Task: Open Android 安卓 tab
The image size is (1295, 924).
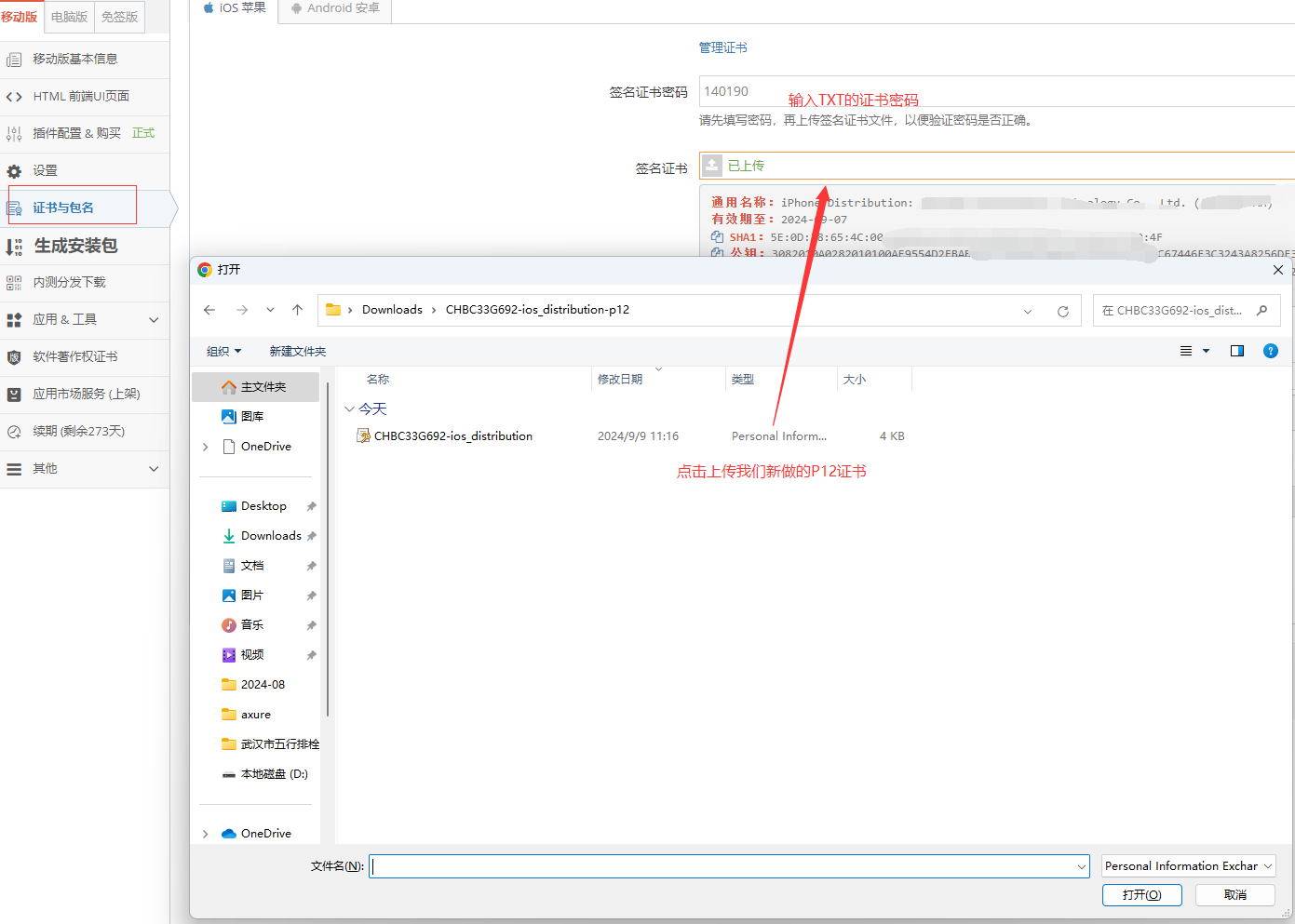Action: (335, 8)
